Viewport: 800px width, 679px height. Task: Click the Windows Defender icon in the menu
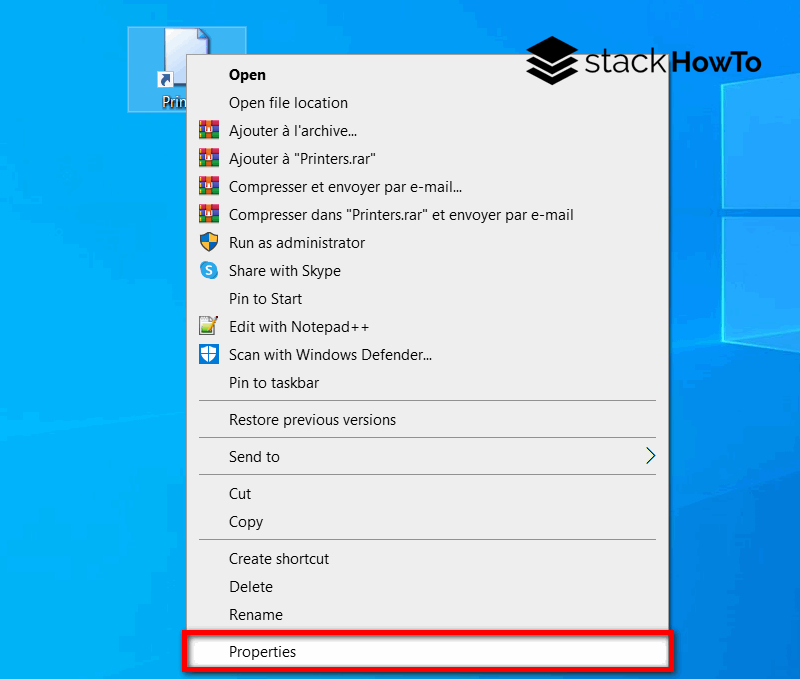pos(209,354)
